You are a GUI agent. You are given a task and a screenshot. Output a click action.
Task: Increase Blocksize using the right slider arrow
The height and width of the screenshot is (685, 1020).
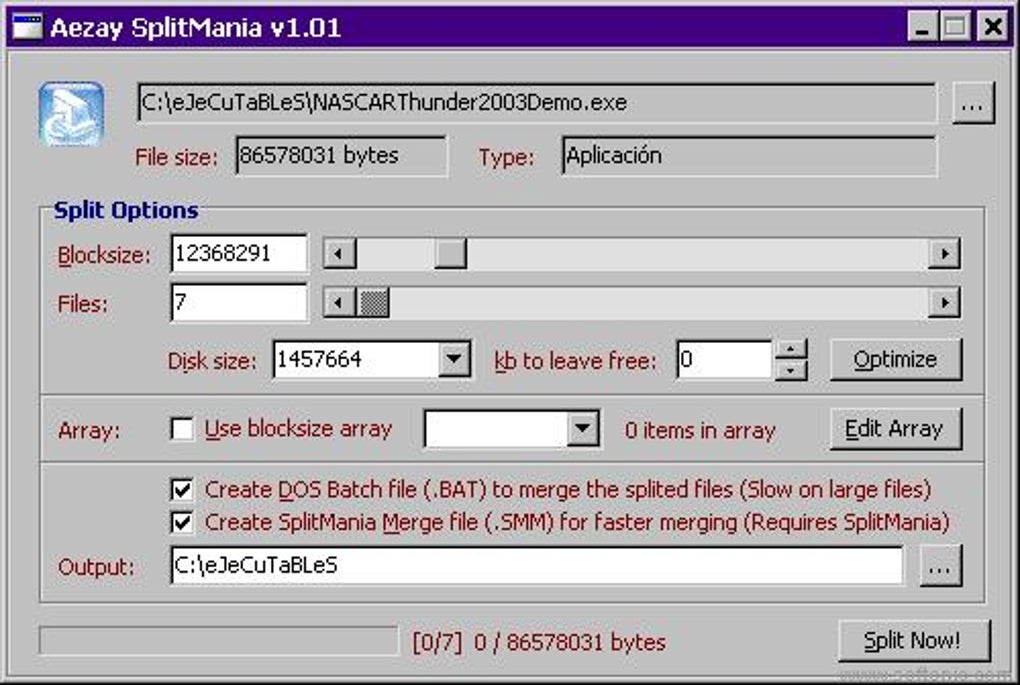943,253
